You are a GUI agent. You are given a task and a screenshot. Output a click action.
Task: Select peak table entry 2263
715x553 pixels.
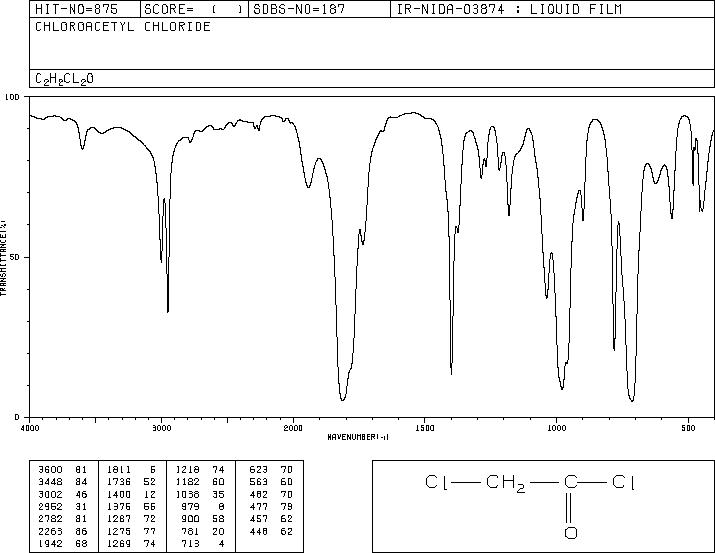tap(50, 532)
